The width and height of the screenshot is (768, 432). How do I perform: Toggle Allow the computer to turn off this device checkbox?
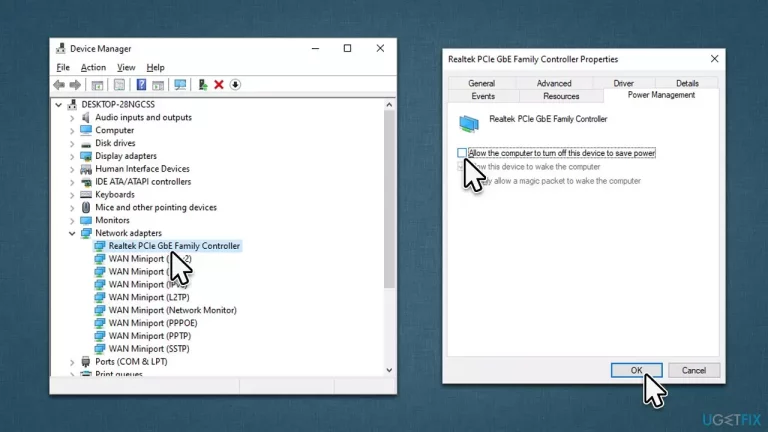click(x=461, y=153)
